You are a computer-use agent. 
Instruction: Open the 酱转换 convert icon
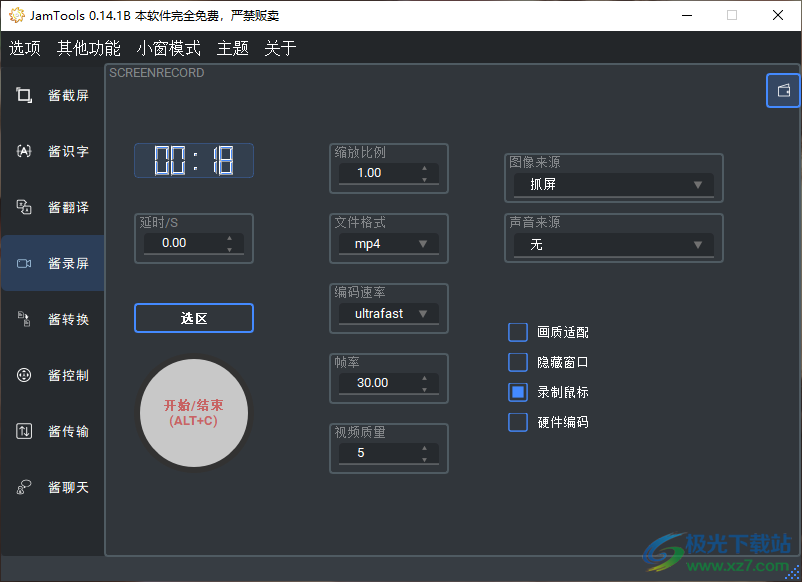[x=24, y=319]
